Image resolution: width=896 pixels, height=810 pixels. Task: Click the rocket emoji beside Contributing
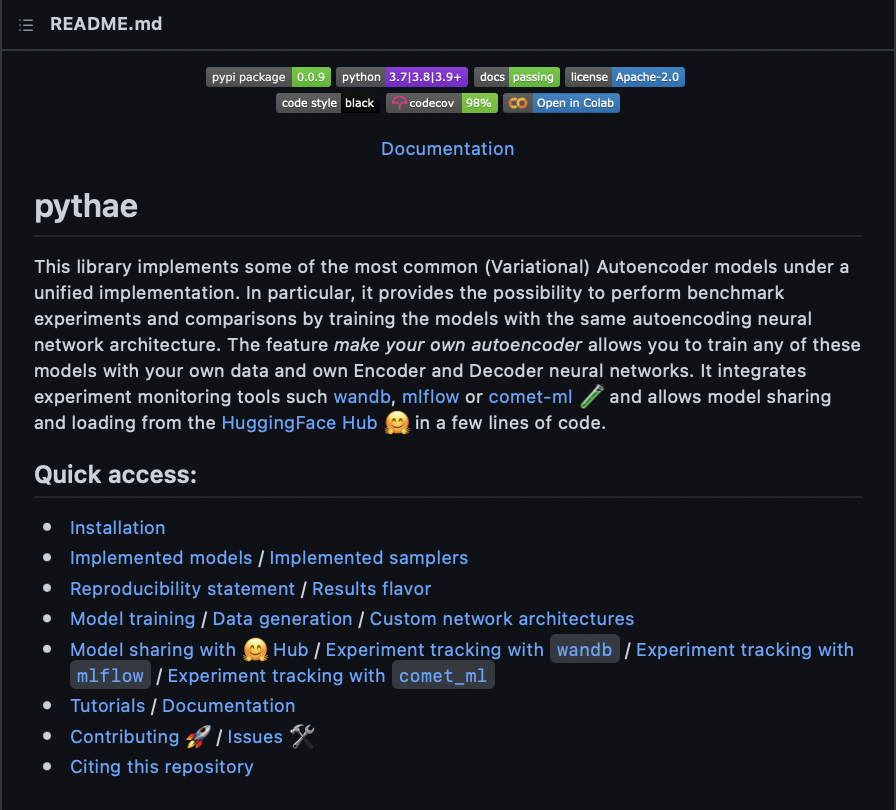[198, 737]
